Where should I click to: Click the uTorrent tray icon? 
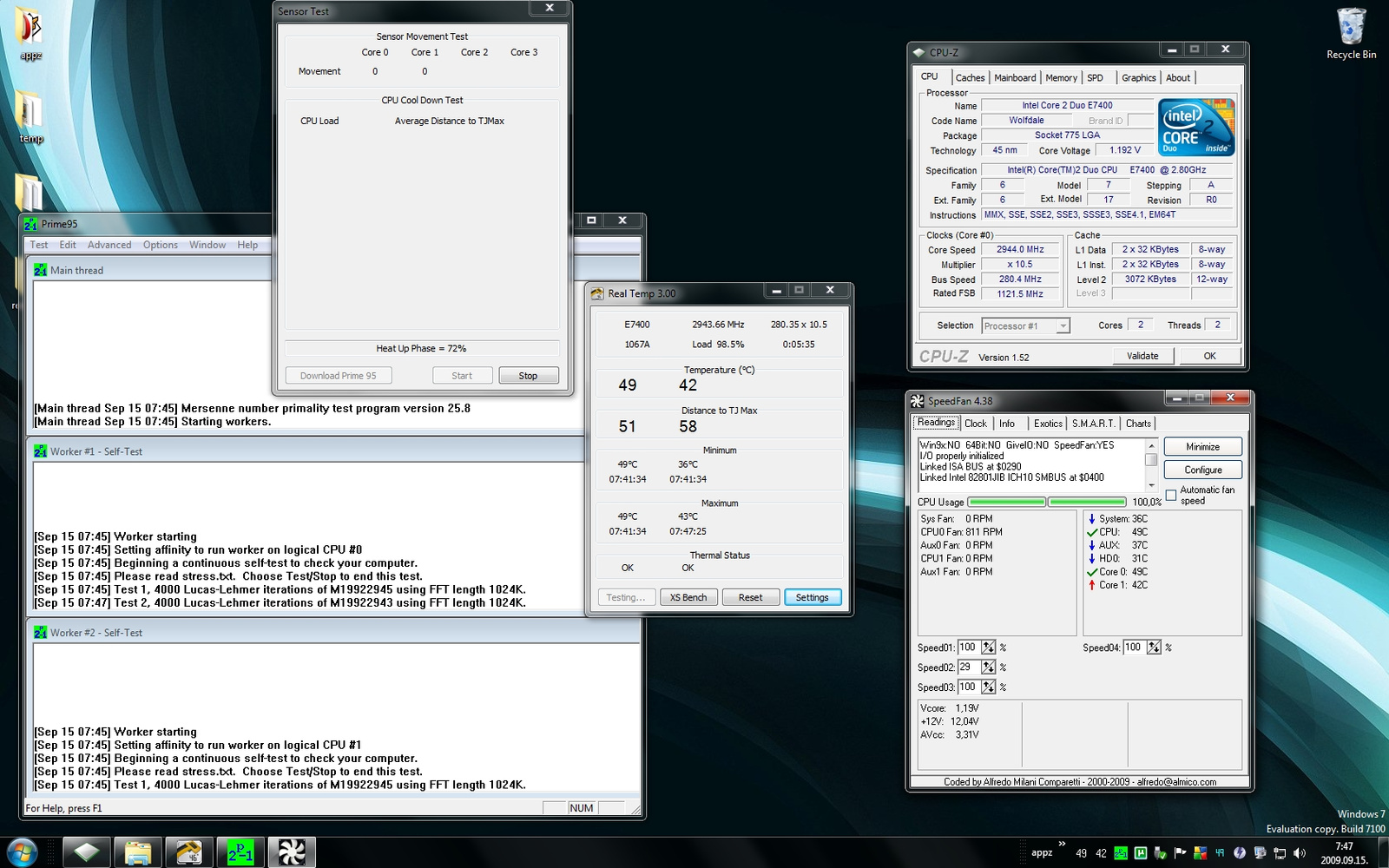(1141, 853)
